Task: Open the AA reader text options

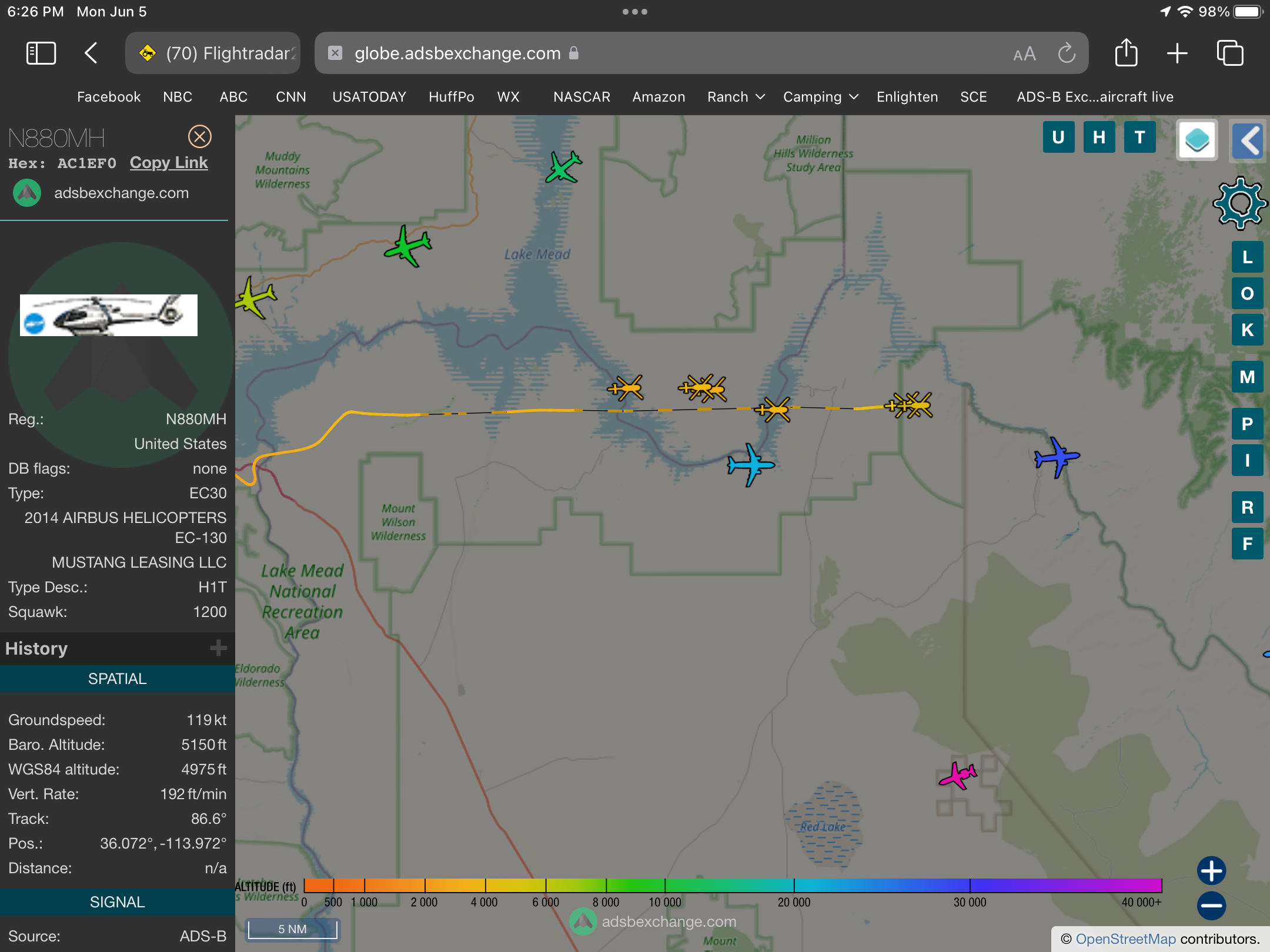Action: (x=1024, y=54)
